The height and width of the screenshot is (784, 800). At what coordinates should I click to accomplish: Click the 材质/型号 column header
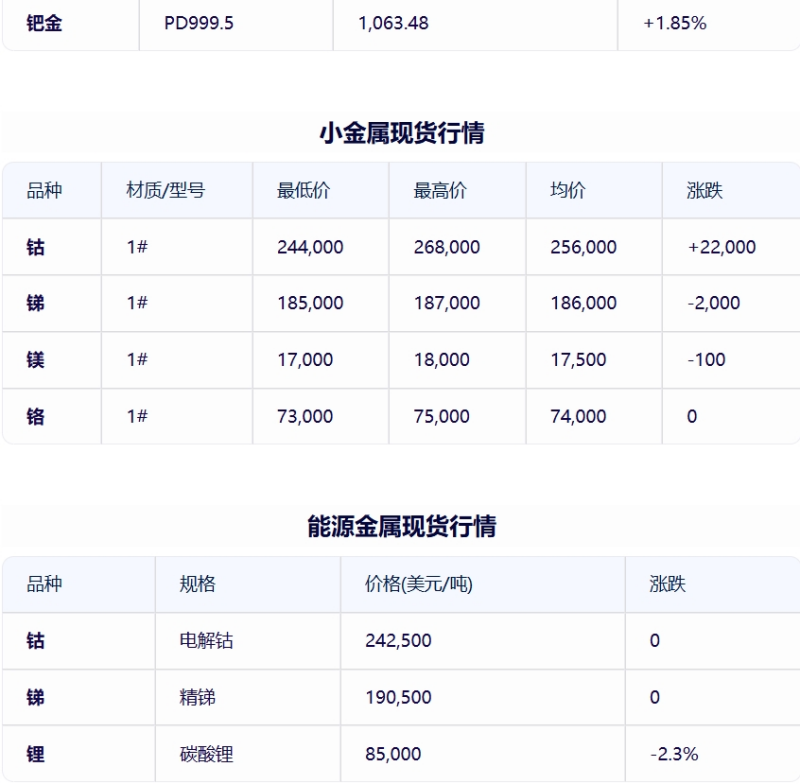click(166, 191)
